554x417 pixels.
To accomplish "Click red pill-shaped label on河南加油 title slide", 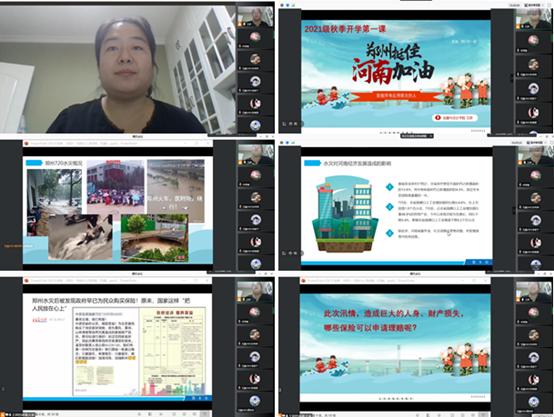I will pos(455,117).
